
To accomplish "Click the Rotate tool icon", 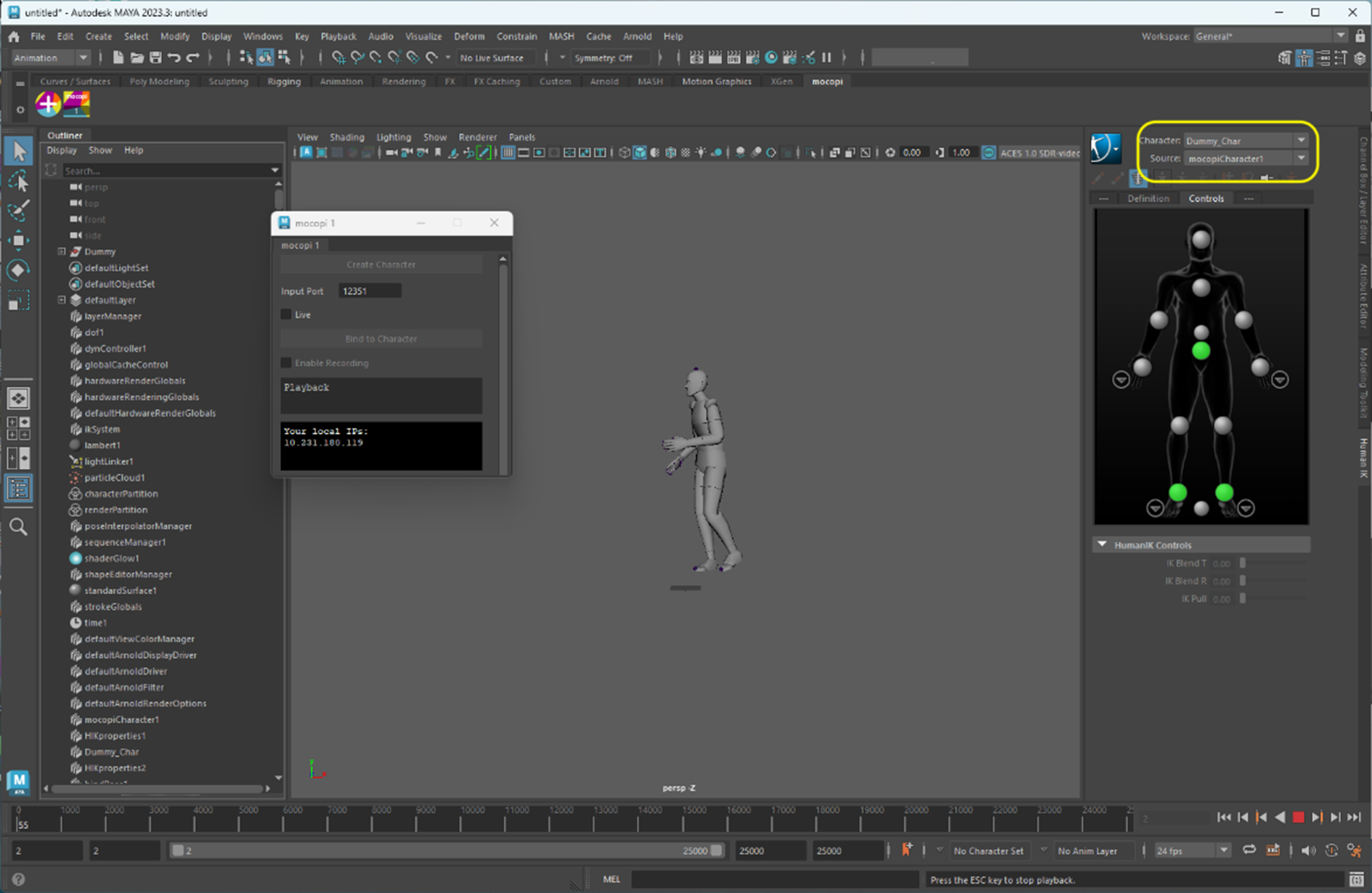I will tap(18, 270).
